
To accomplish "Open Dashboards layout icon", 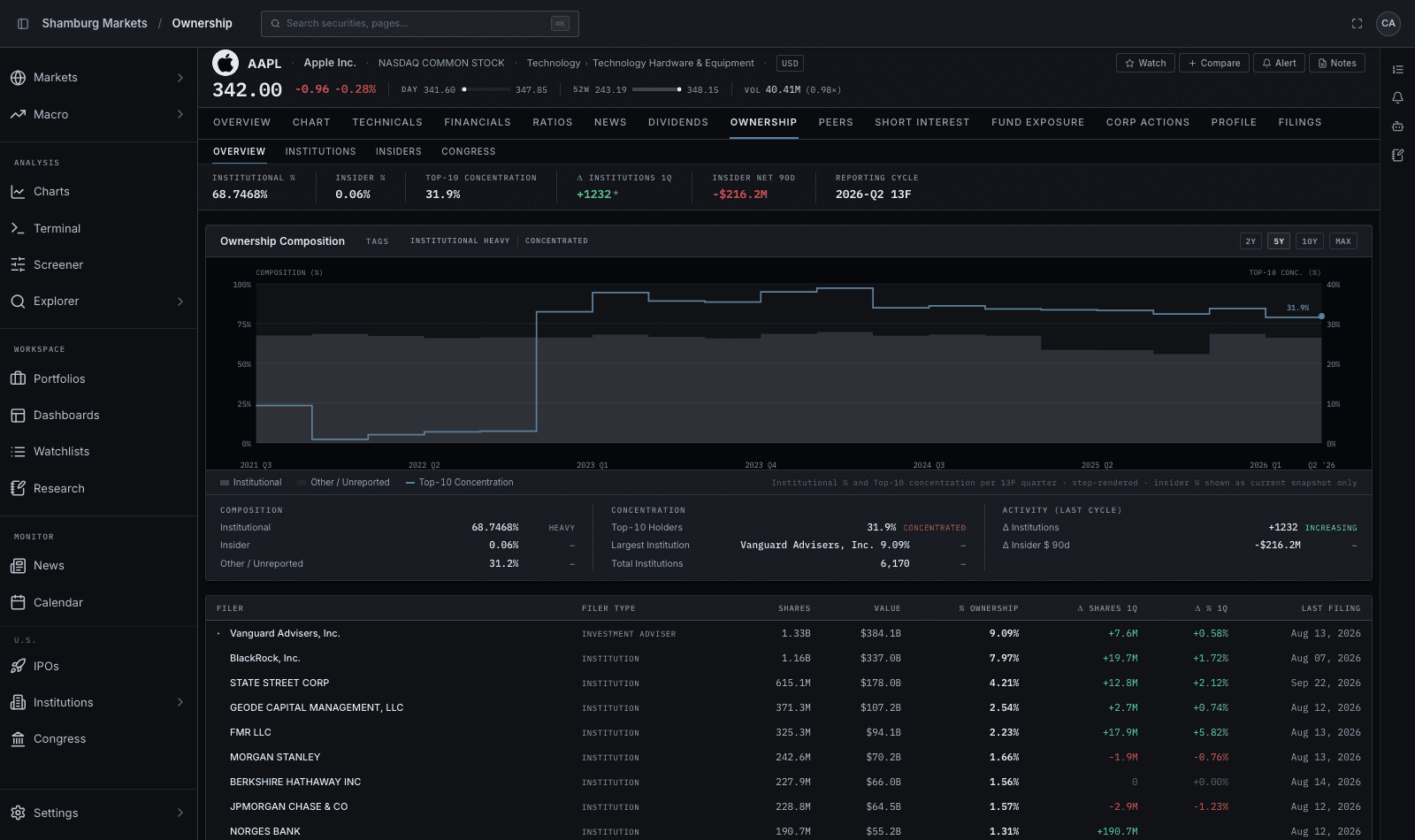I will tap(18, 416).
